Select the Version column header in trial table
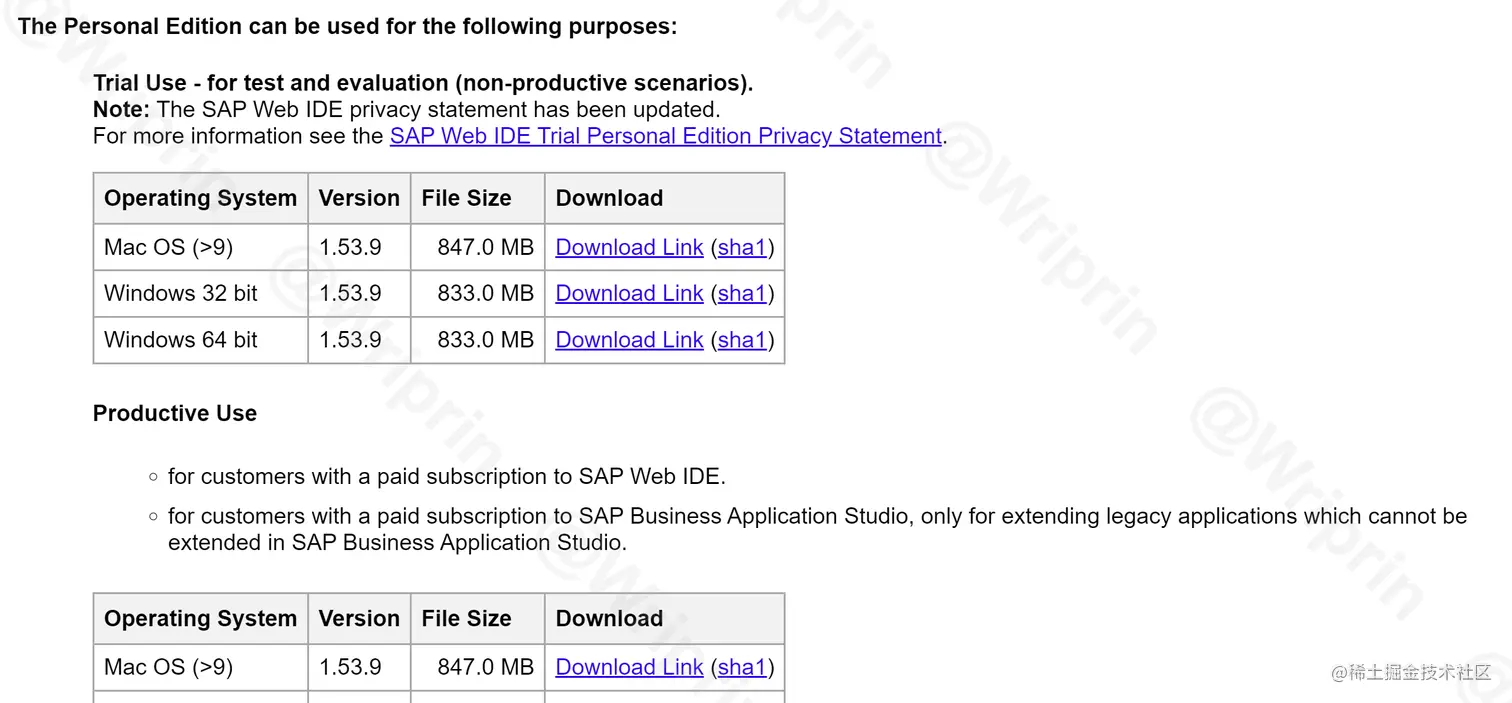 pos(359,198)
